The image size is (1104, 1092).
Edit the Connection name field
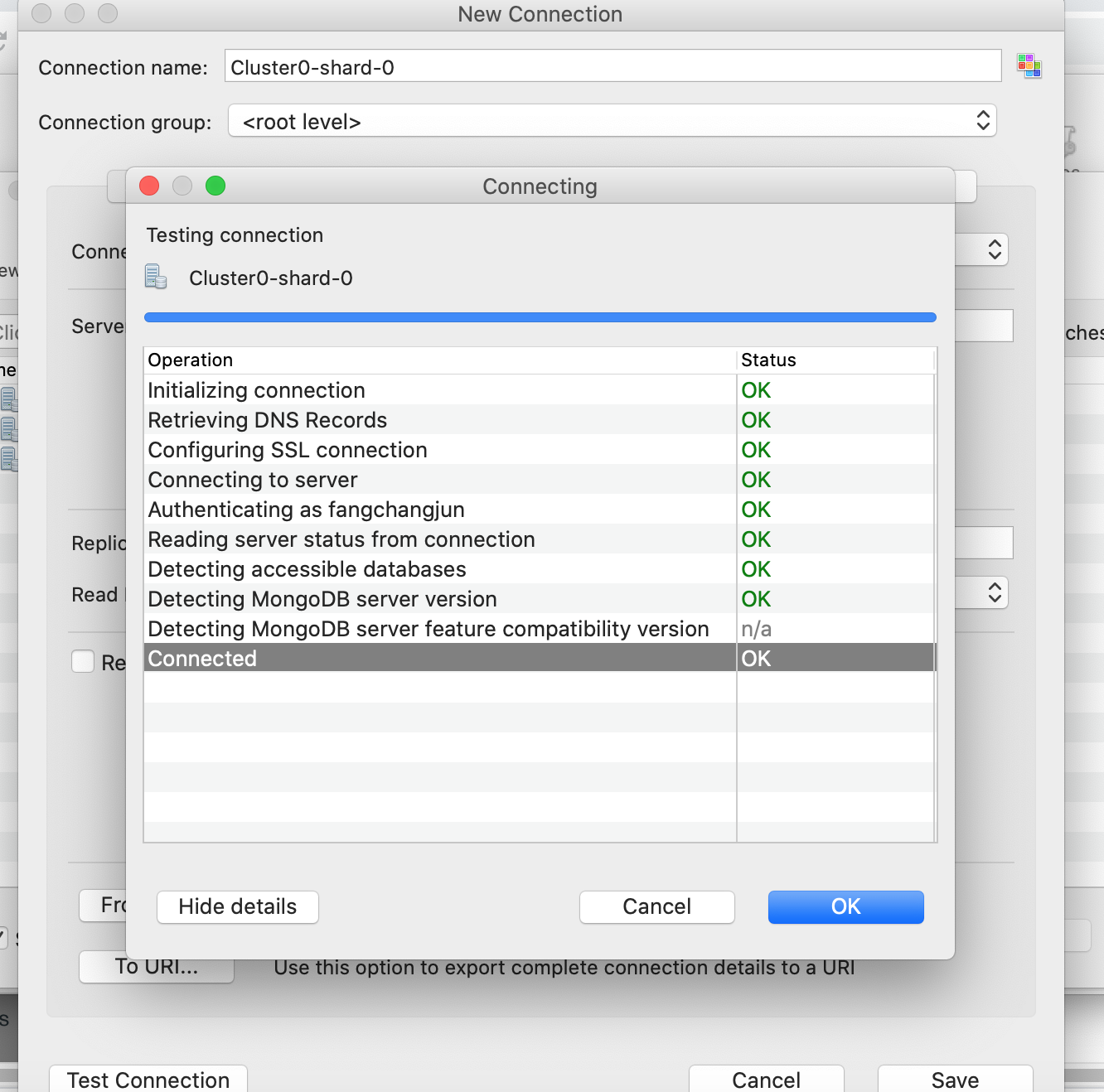613,66
